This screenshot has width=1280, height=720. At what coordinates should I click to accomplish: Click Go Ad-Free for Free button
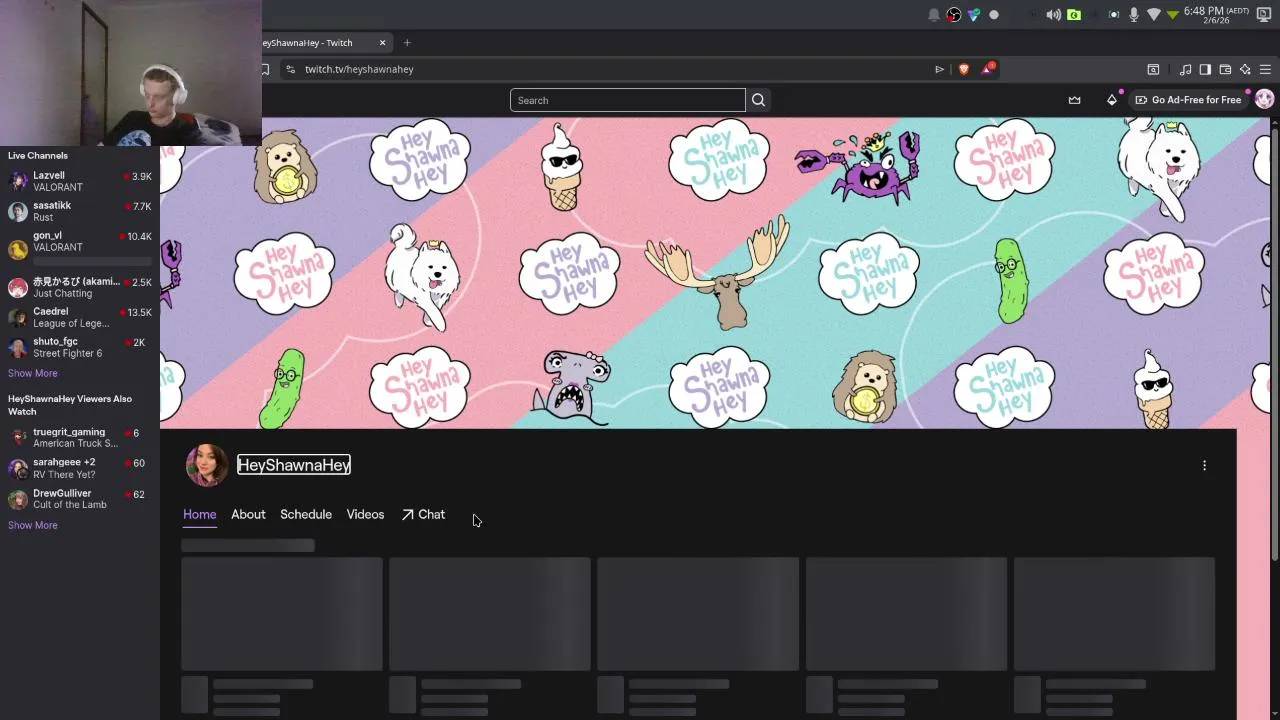coord(1188,100)
